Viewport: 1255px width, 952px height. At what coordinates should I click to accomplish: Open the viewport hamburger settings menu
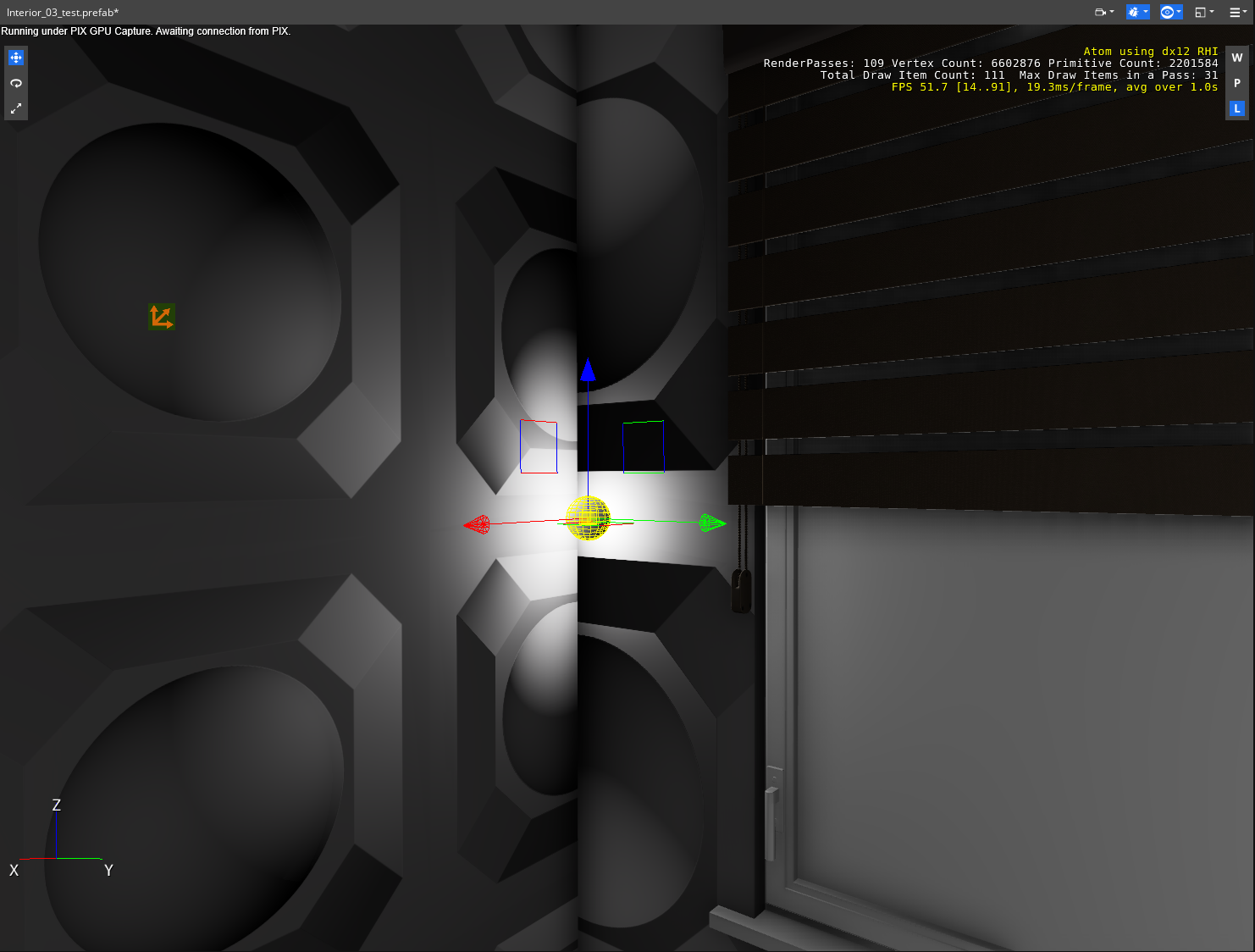point(1235,12)
